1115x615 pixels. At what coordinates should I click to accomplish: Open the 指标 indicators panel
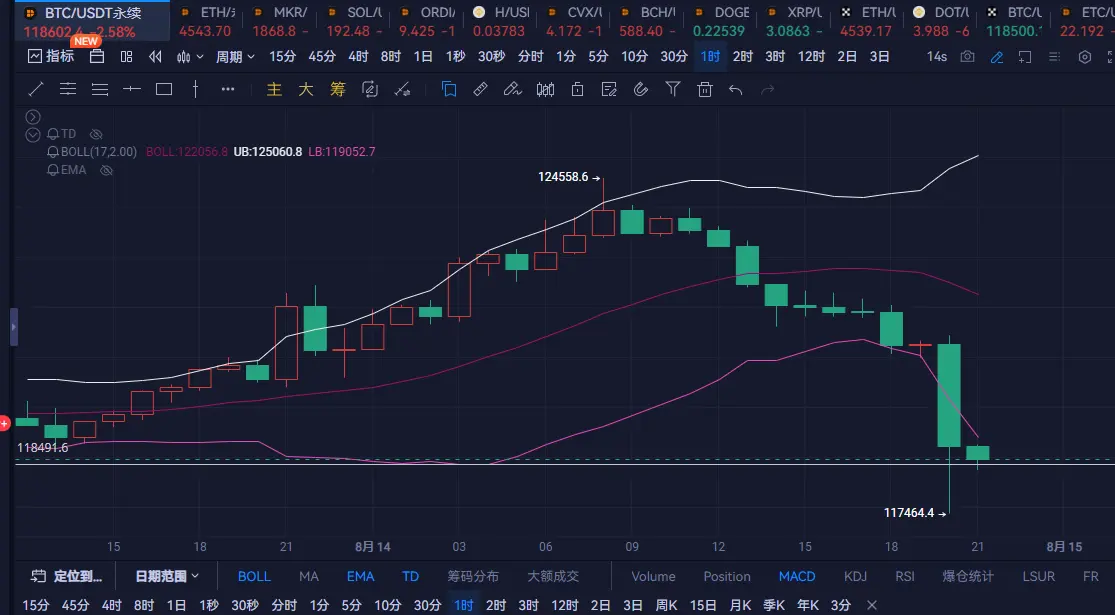[x=50, y=56]
